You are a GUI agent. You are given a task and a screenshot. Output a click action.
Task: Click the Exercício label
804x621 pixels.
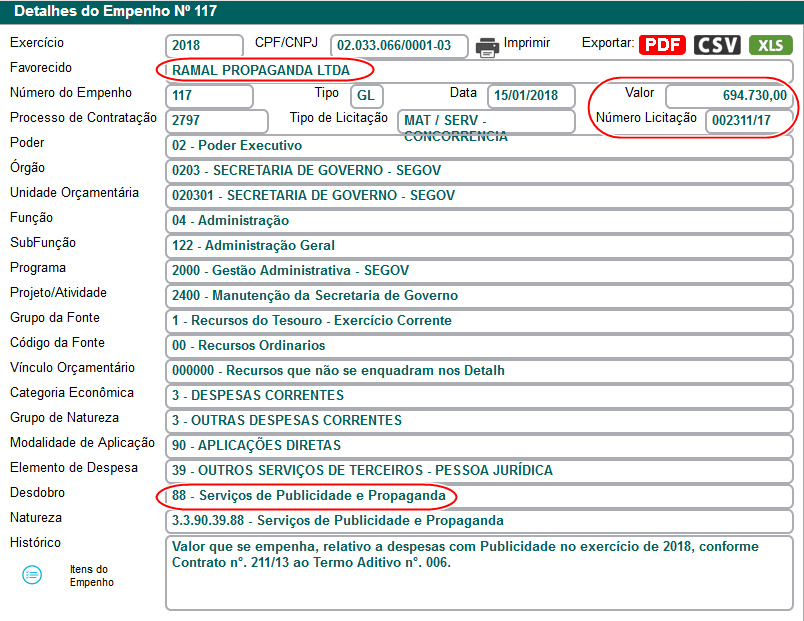point(37,43)
